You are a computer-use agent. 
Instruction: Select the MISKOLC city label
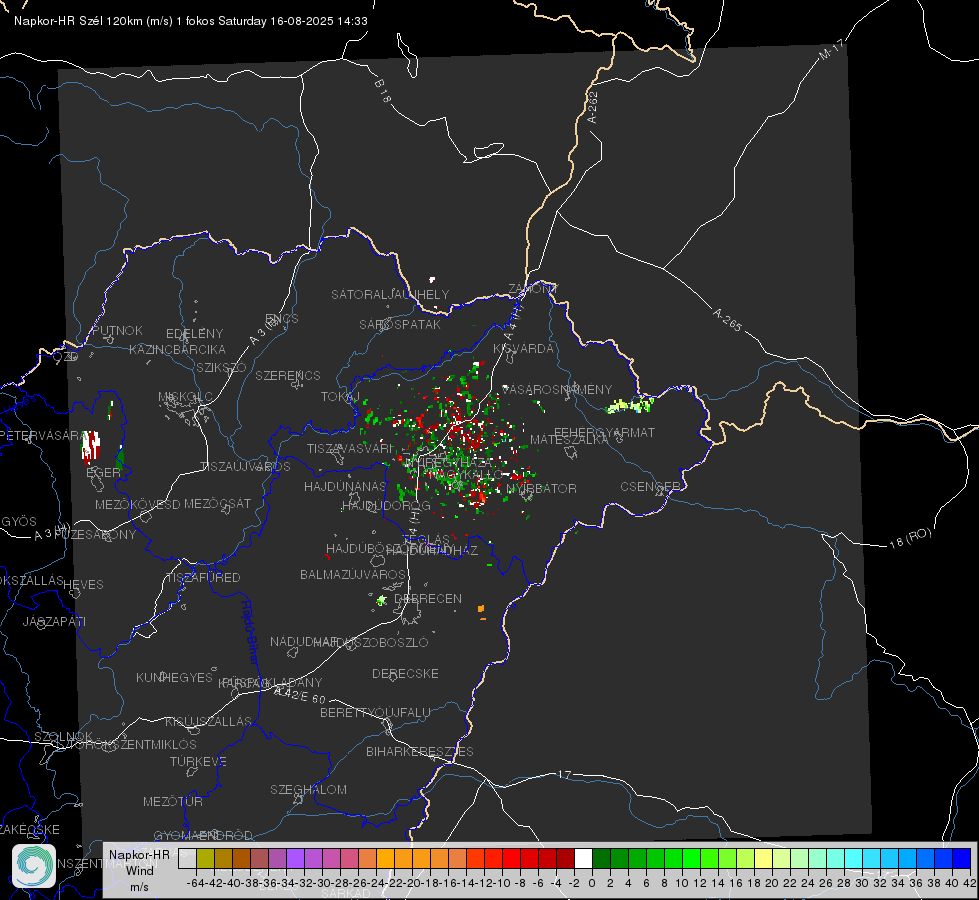[x=185, y=397]
